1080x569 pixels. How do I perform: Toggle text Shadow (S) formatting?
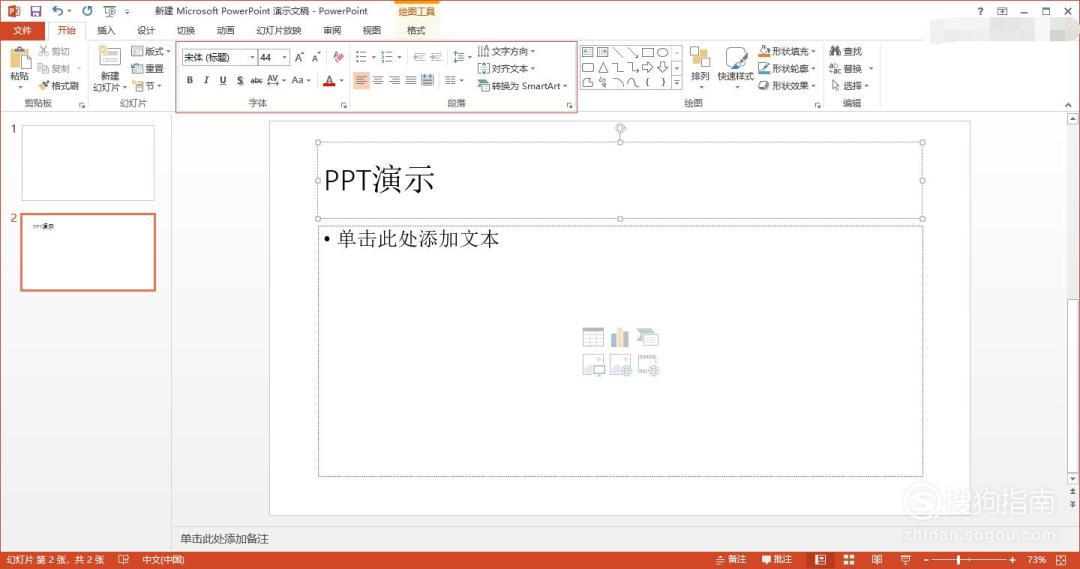point(240,81)
